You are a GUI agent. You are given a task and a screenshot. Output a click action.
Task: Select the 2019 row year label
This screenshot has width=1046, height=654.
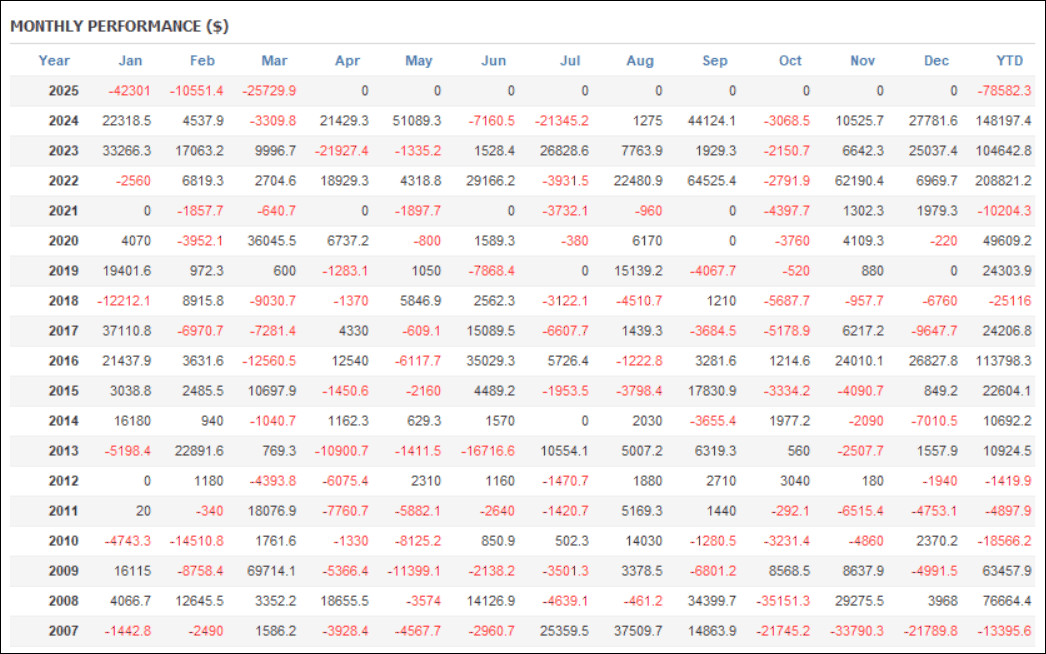click(63, 271)
